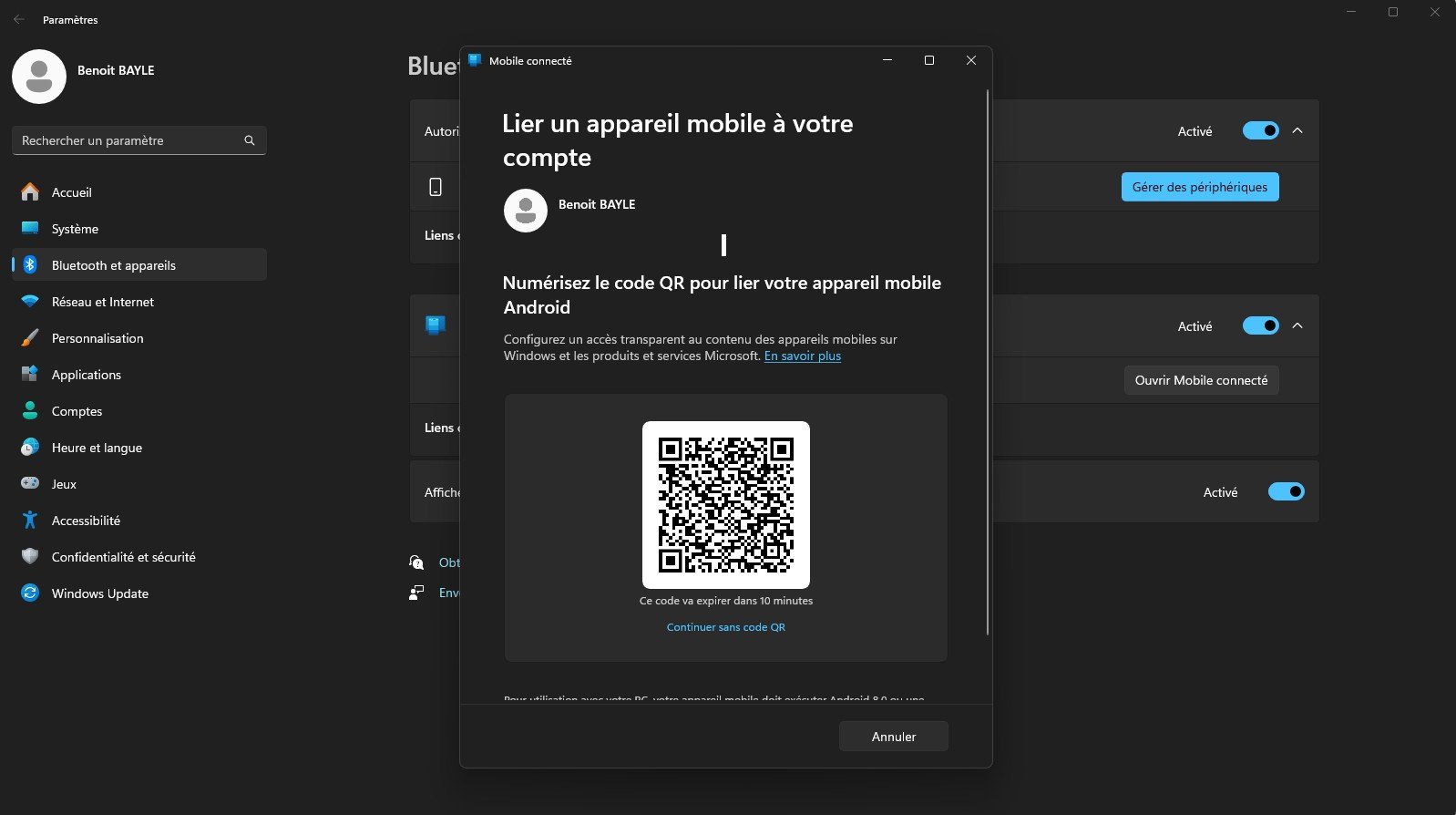Viewport: 1456px width, 815px height.
Task: Select Heure et langue in the sidebar
Action: (x=139, y=448)
